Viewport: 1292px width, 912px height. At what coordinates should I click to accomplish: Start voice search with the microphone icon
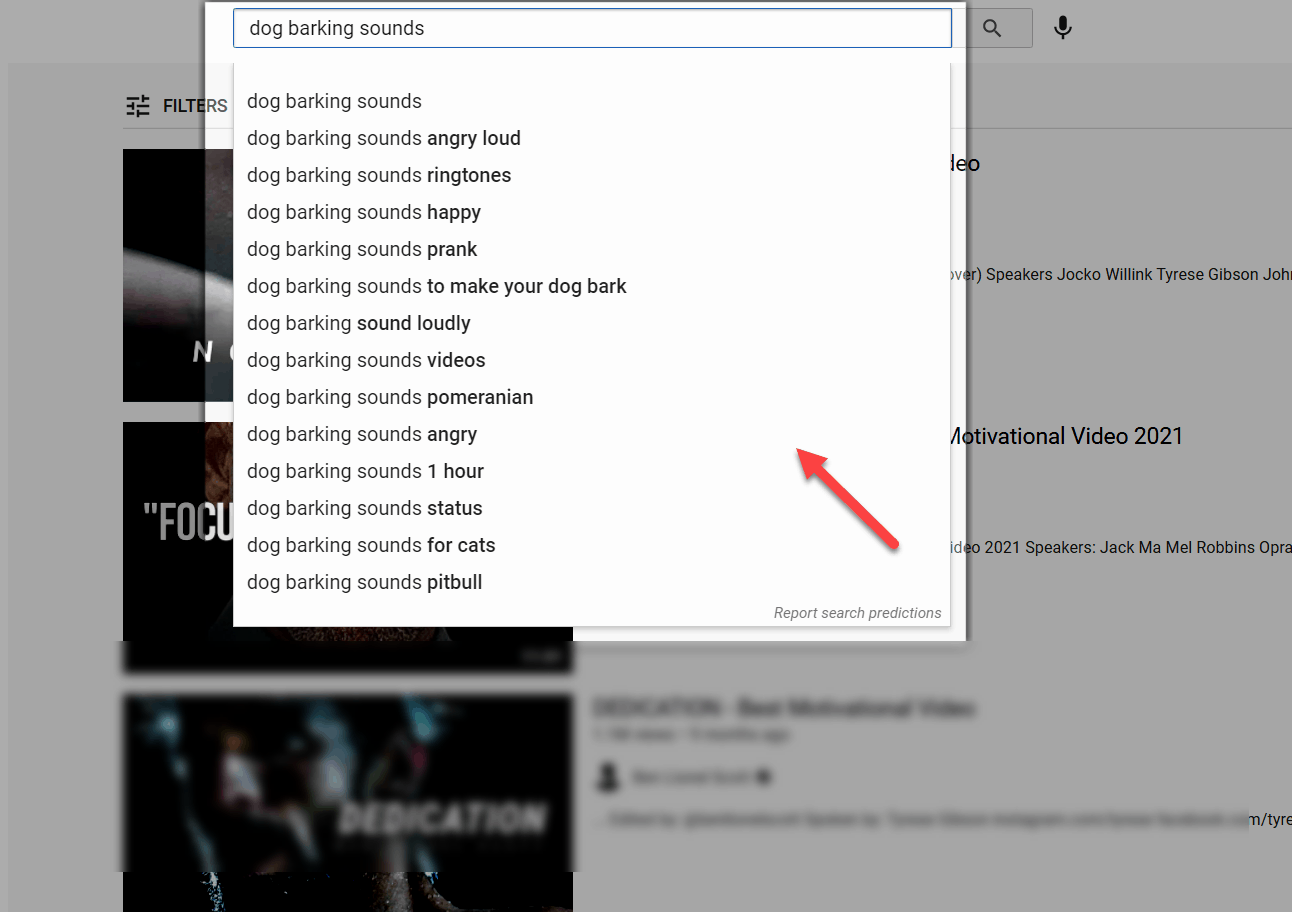coord(1062,28)
